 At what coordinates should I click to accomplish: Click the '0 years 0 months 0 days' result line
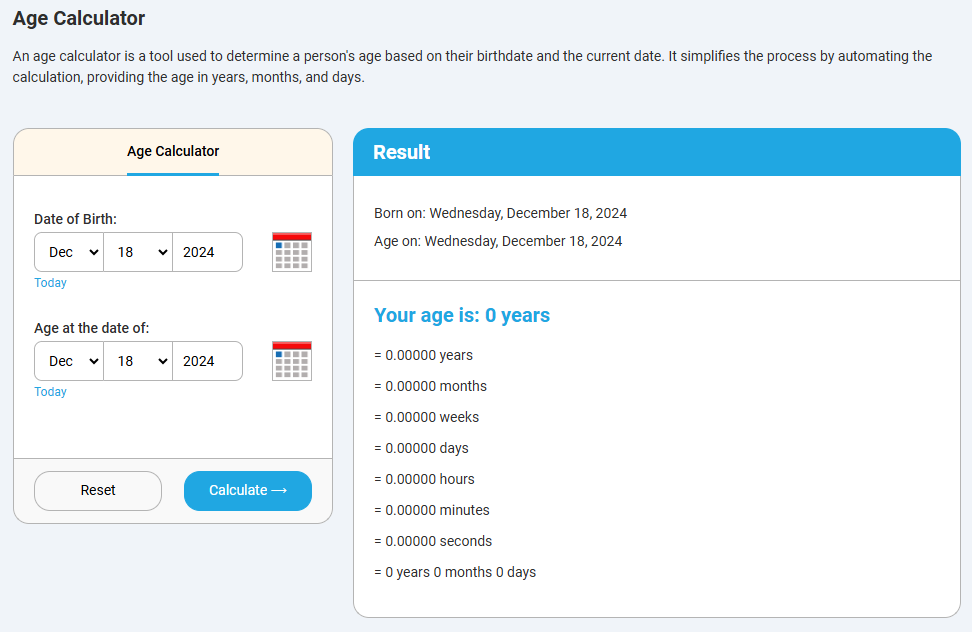coord(455,572)
